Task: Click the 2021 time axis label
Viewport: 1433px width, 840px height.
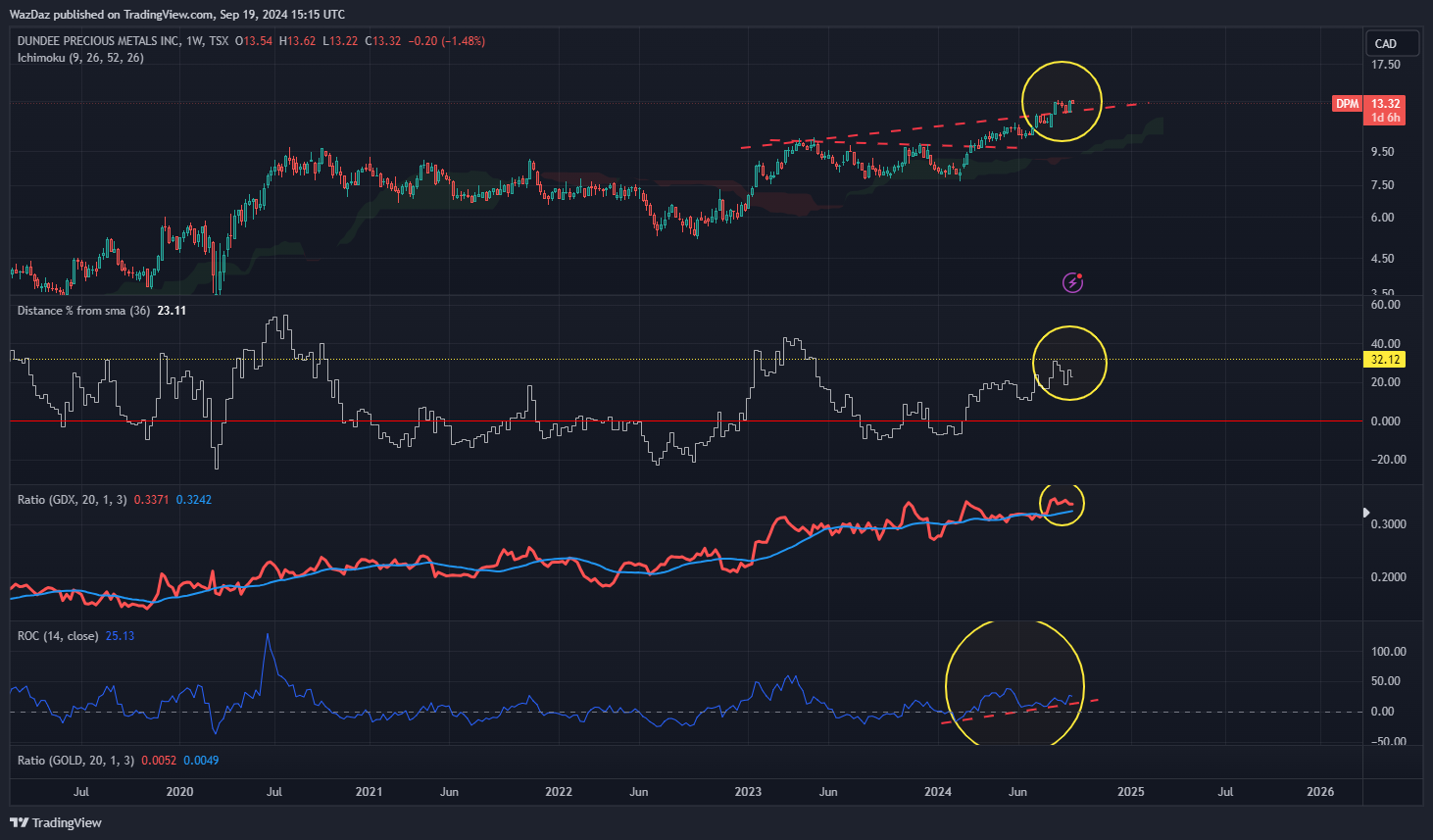Action: 369,792
